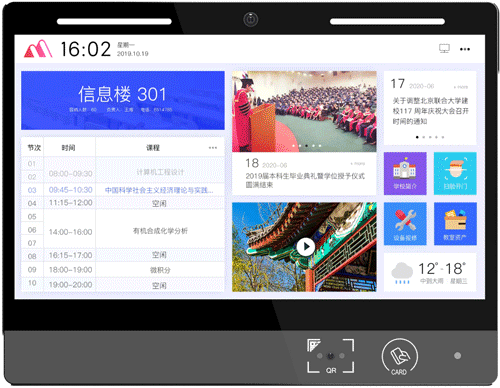The width and height of the screenshot is (500, 388).
Task: Select first pagination dot in notice card
Action: point(417,137)
